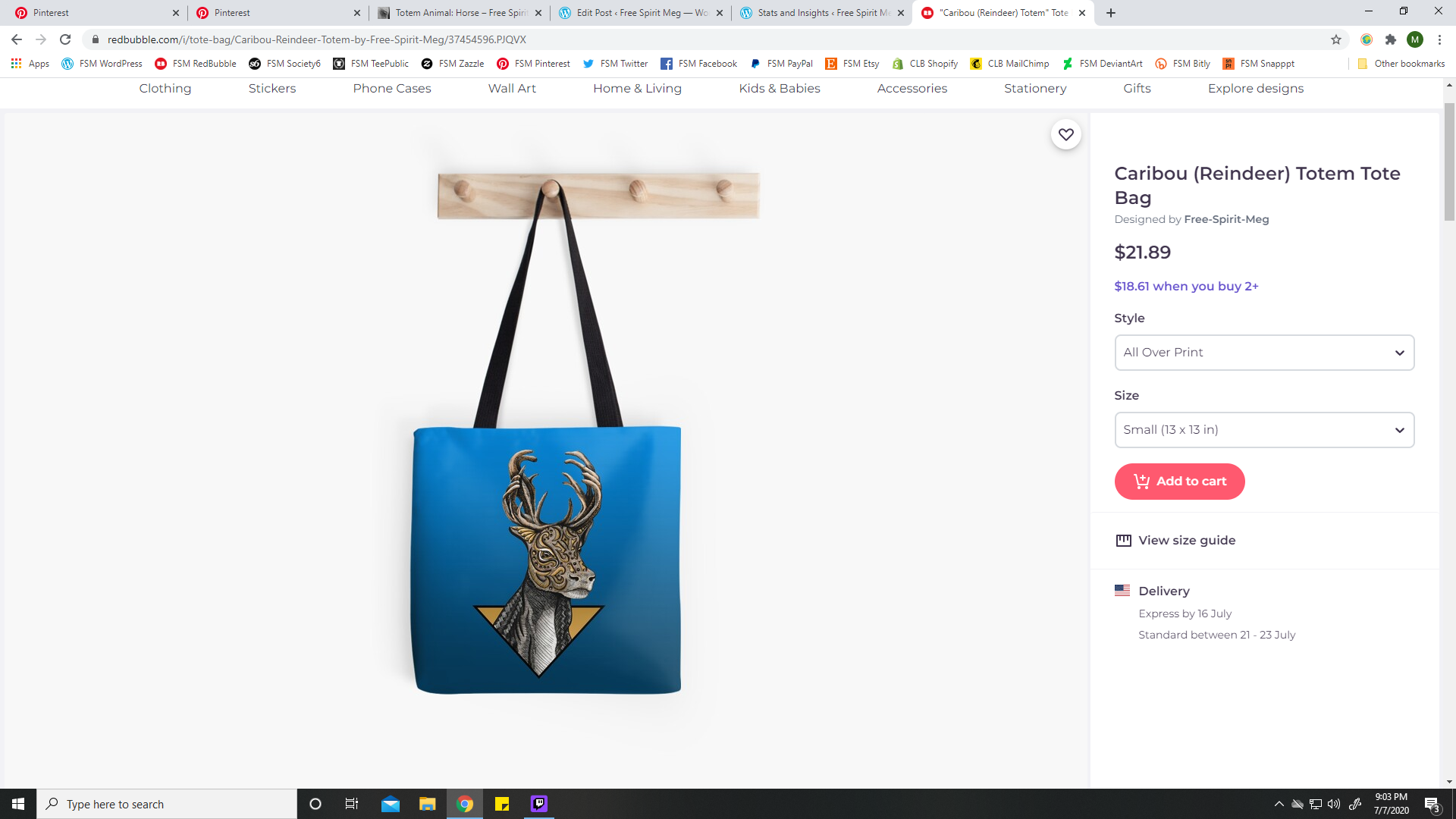Viewport: 1456px width, 819px height.
Task: Click the Windows taskbar search box
Action: [x=167, y=804]
